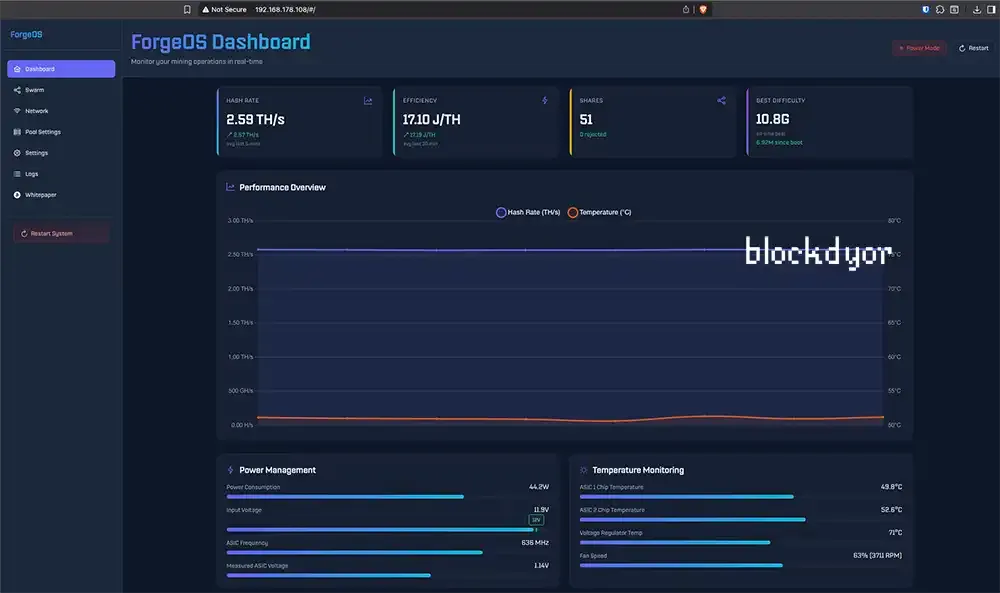Click the 0 rejected shares text
1000x593 pixels.
click(593, 135)
